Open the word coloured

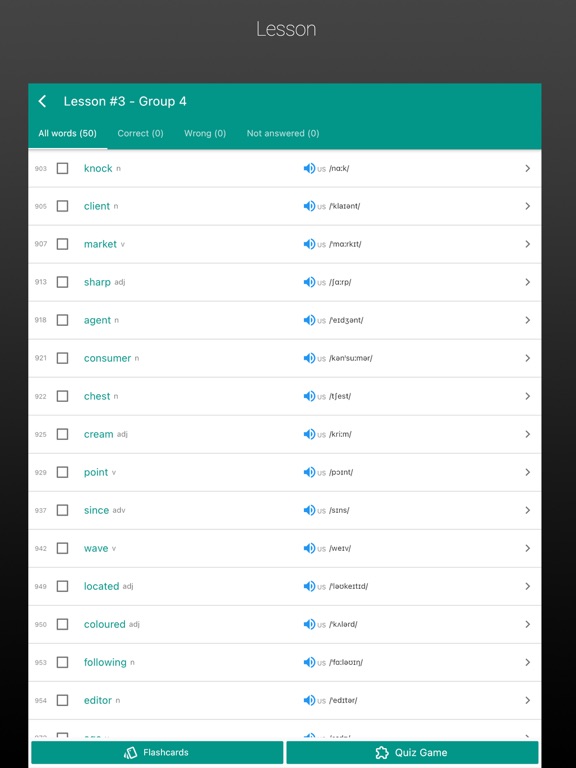pos(105,624)
